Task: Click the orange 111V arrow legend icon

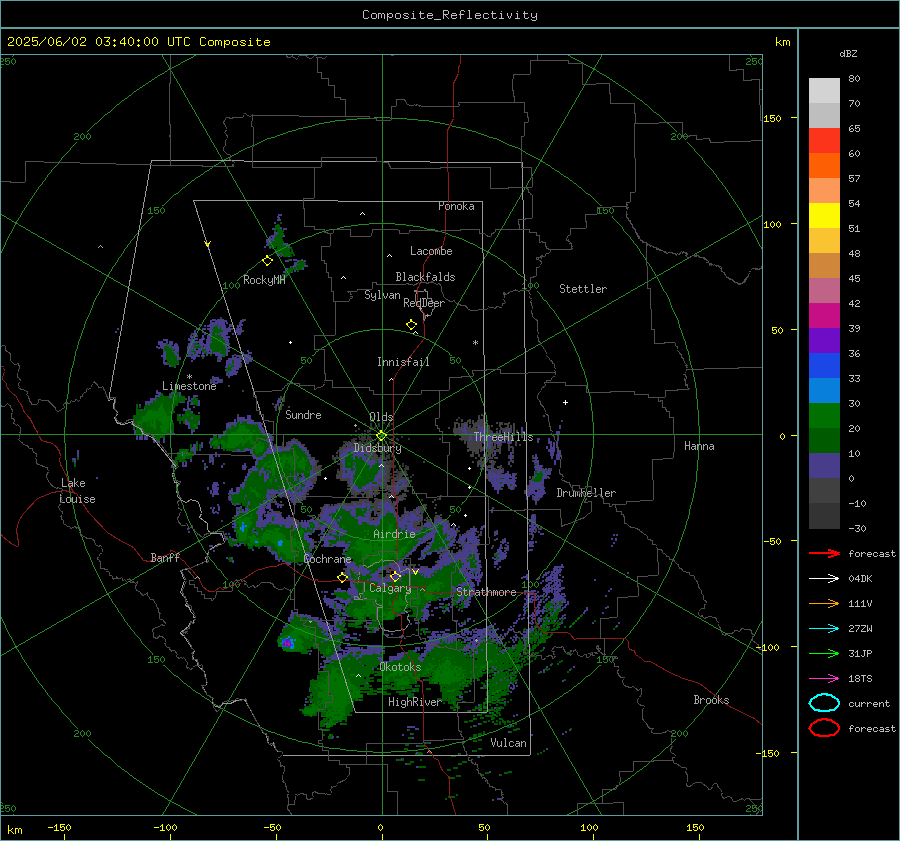Action: pyautogui.click(x=824, y=603)
